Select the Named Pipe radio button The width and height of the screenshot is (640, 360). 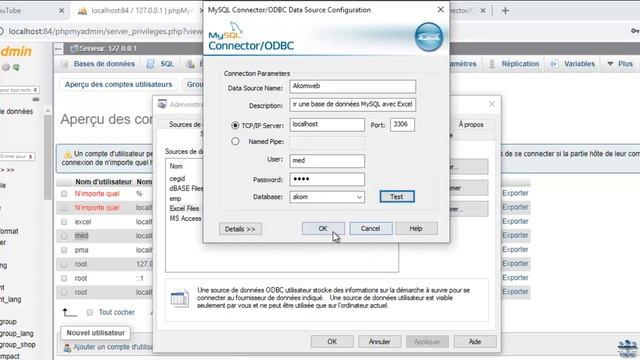[235, 141]
